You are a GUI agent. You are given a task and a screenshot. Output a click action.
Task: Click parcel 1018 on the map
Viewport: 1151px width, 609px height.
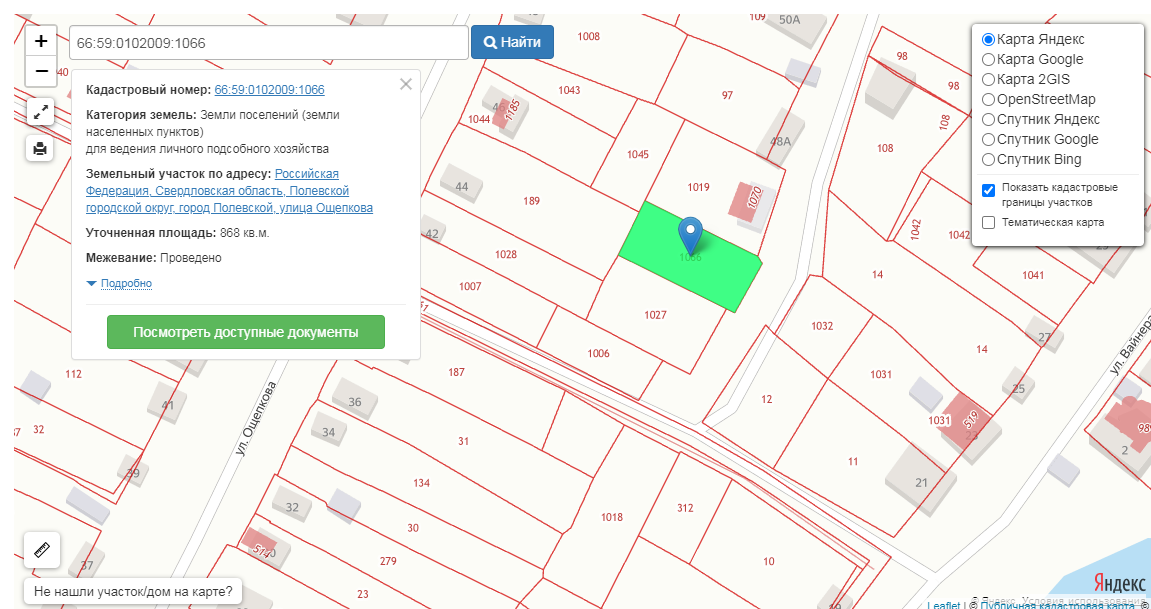(611, 517)
